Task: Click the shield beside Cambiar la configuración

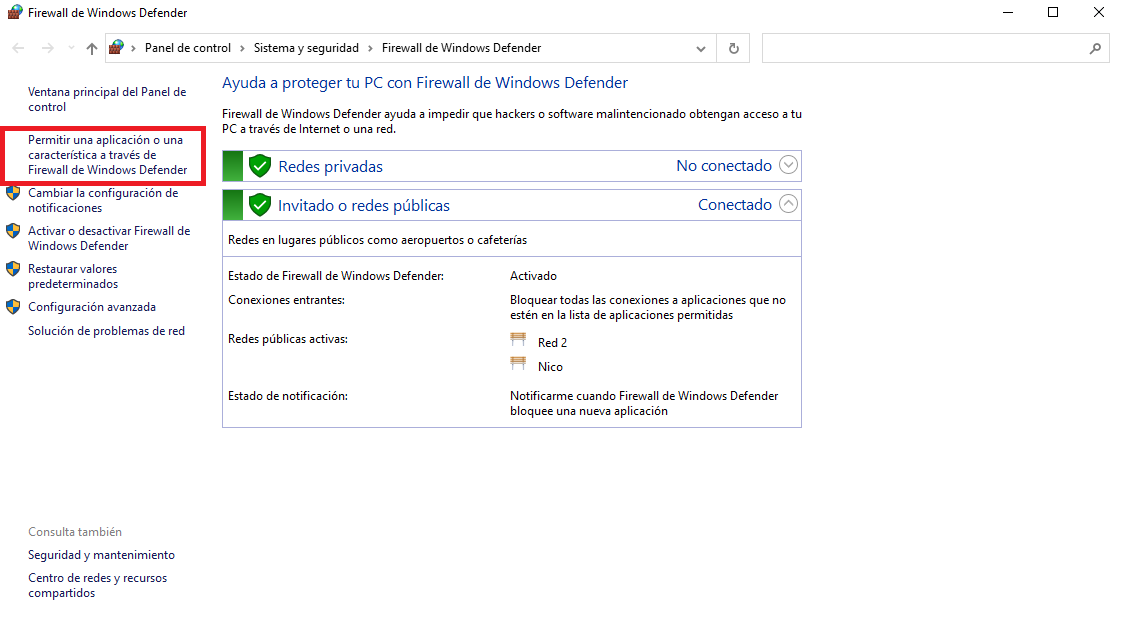Action: pos(13,193)
